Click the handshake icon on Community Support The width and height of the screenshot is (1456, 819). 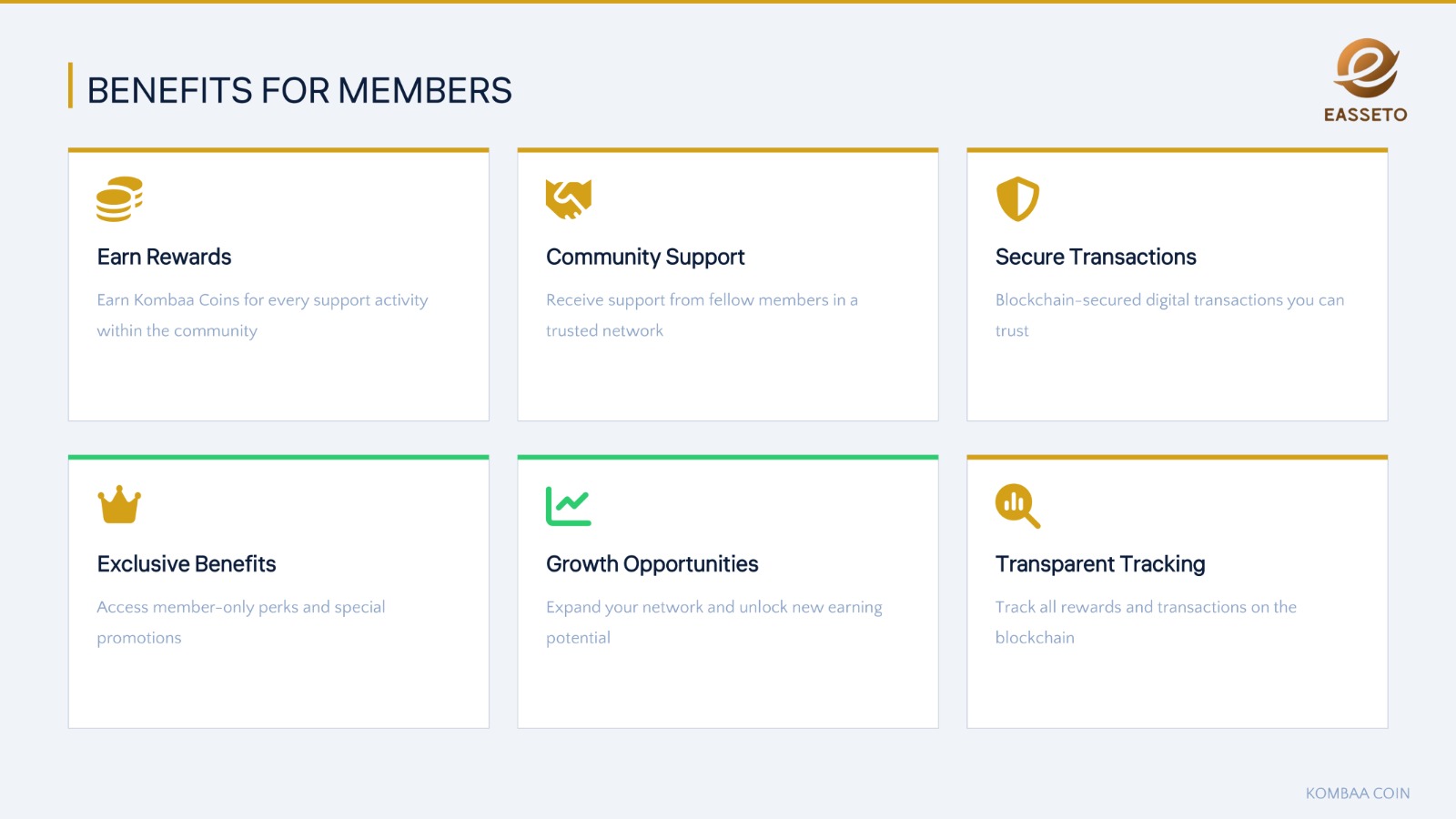coord(569,199)
